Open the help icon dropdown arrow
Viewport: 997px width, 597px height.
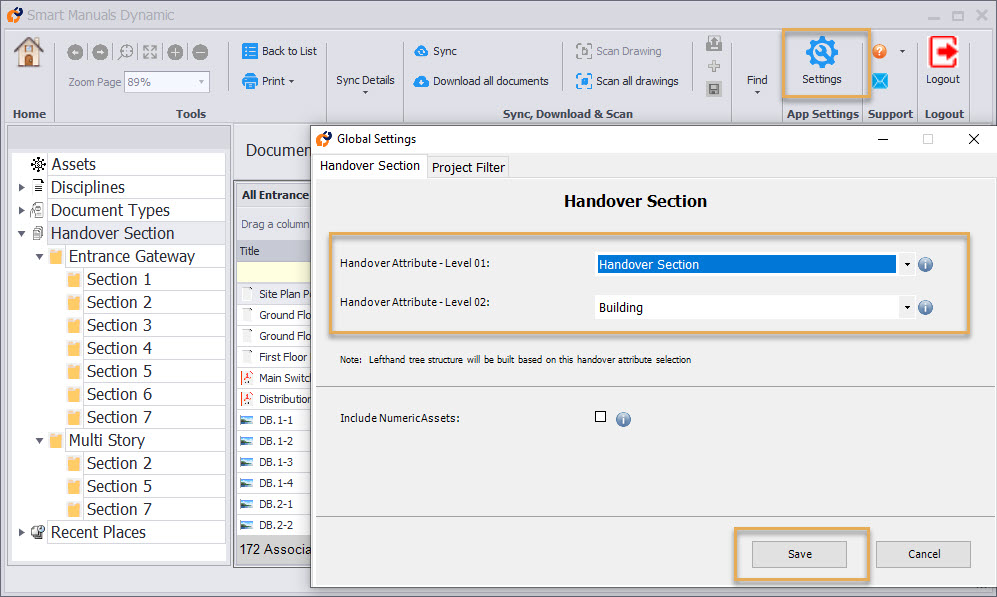[x=902, y=51]
